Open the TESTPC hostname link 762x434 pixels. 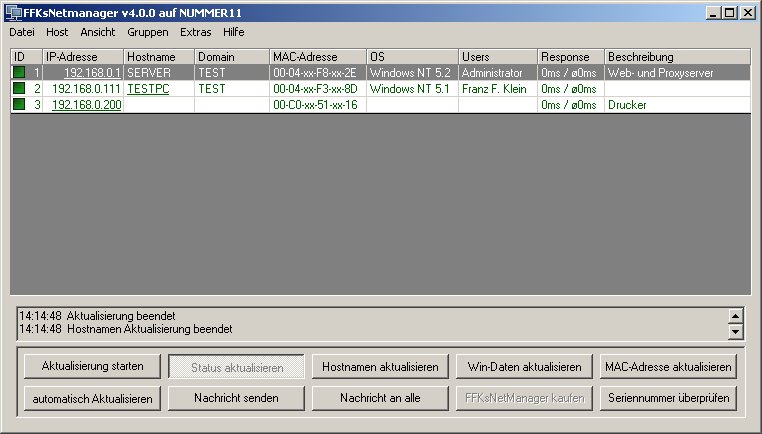[148, 89]
